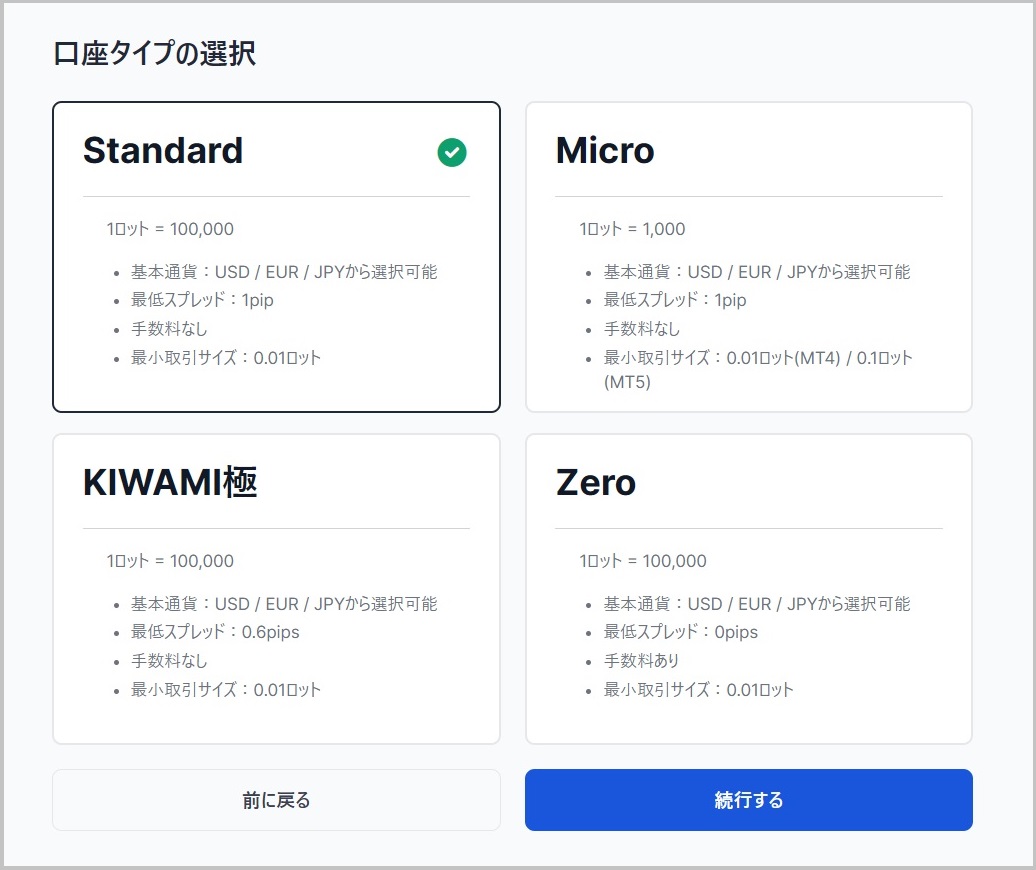Image resolution: width=1036 pixels, height=870 pixels.
Task: Click Standard's 最低スプレッド 1pip line
Action: [202, 300]
